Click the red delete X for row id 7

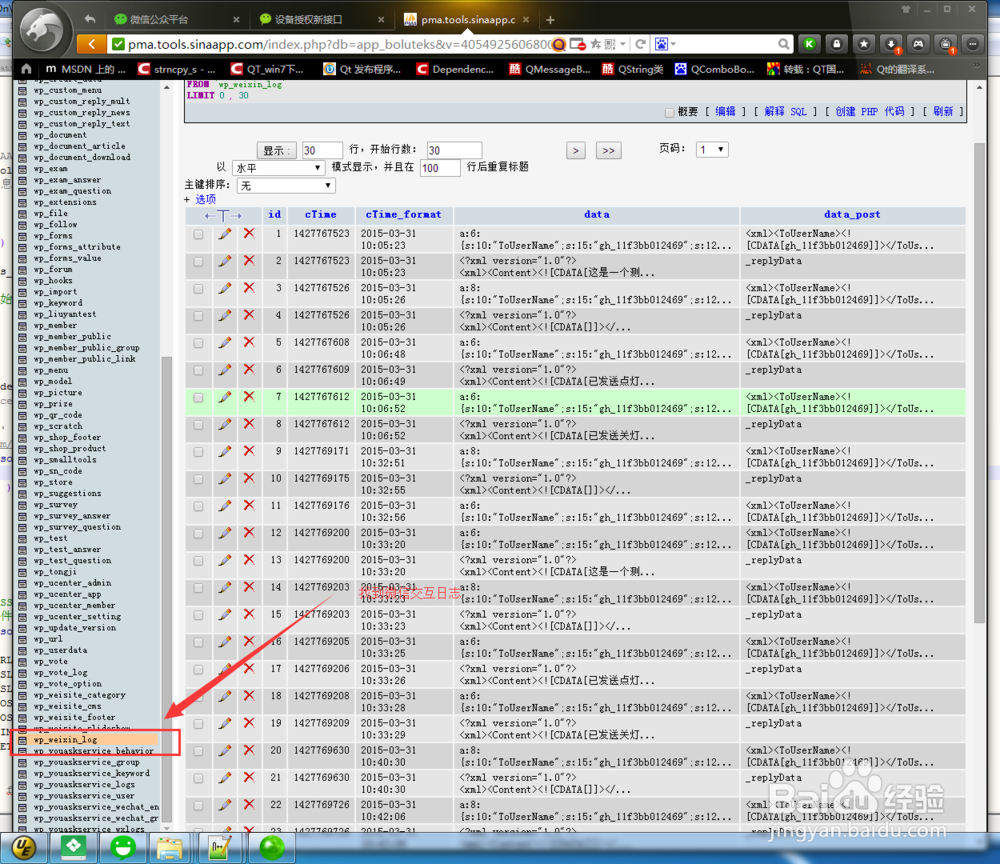coord(249,397)
